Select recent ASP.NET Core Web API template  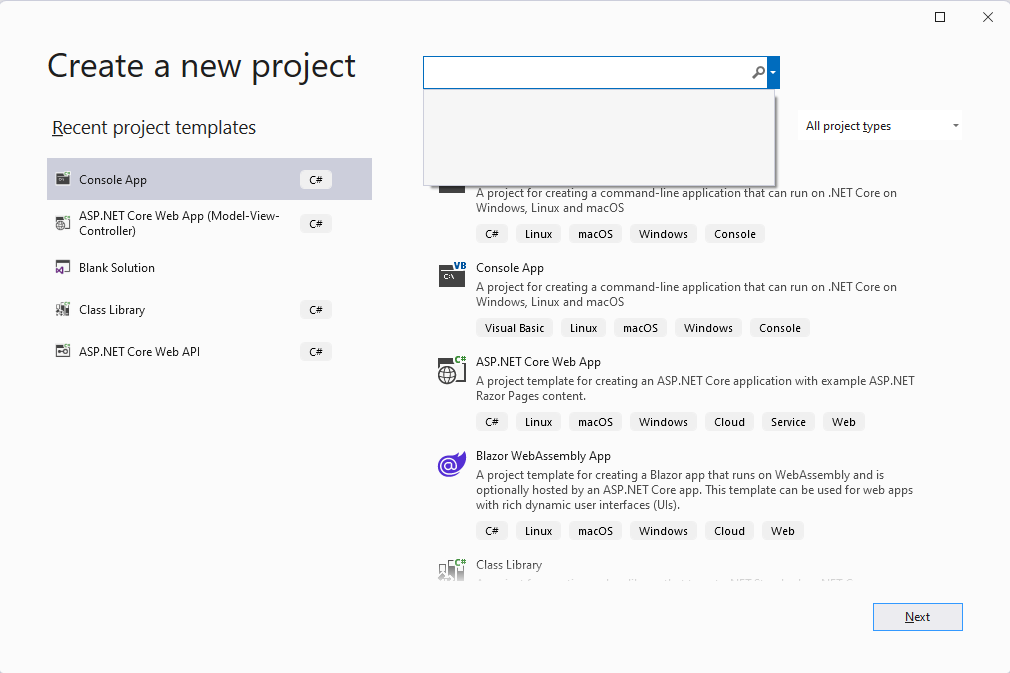click(x=209, y=352)
